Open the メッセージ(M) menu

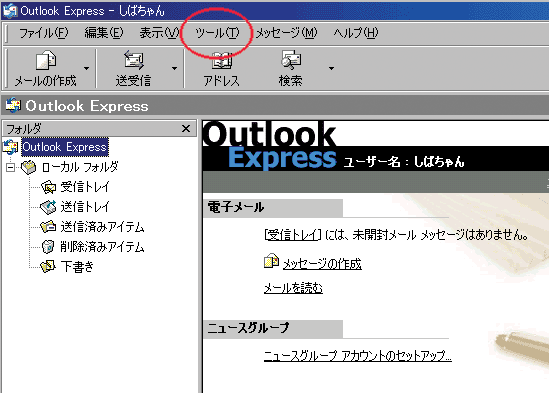tap(286, 33)
